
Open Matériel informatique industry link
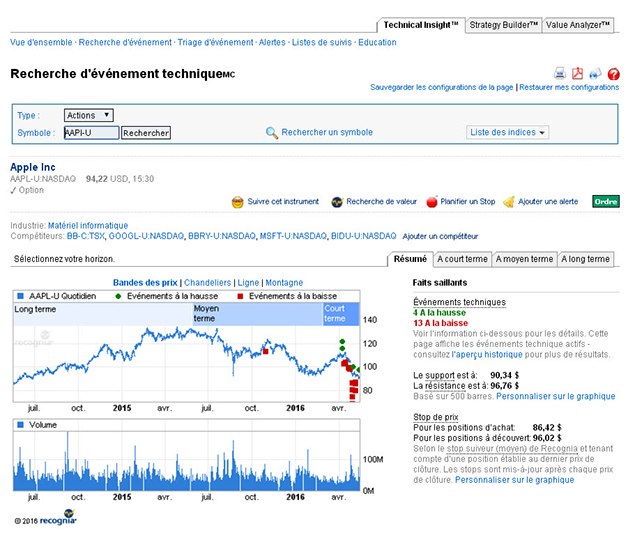88,226
